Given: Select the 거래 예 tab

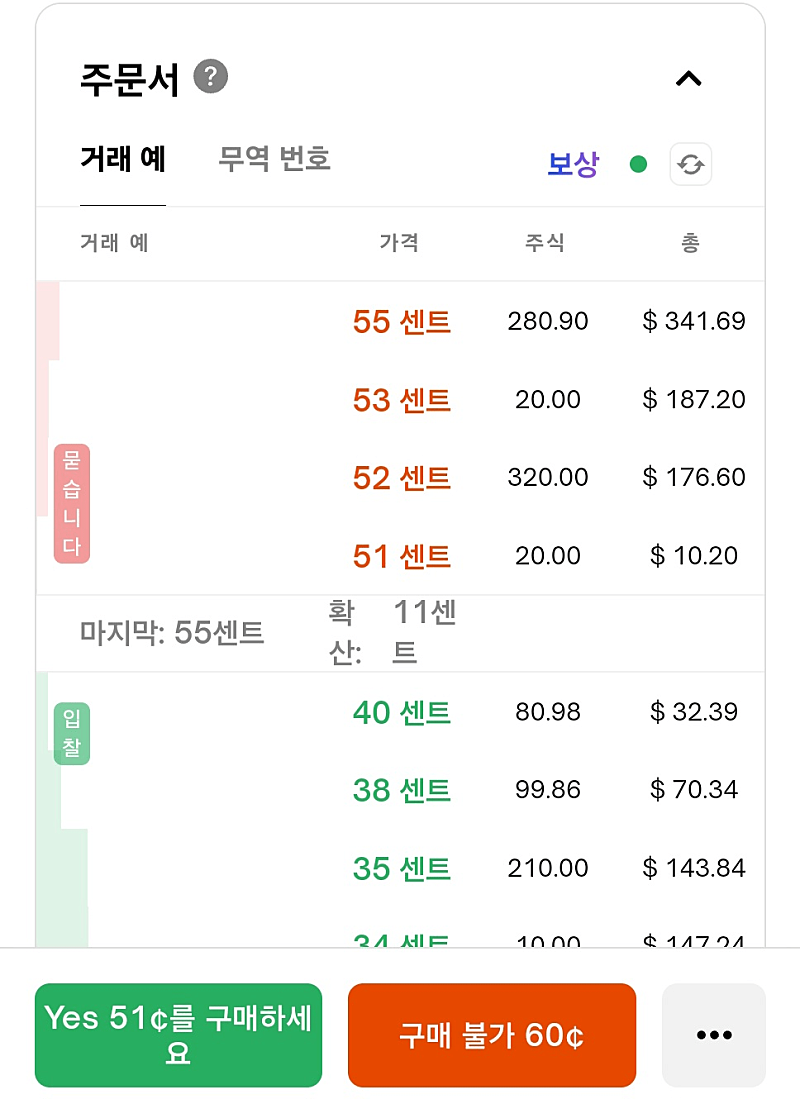Looking at the screenshot, I should click(x=123, y=160).
